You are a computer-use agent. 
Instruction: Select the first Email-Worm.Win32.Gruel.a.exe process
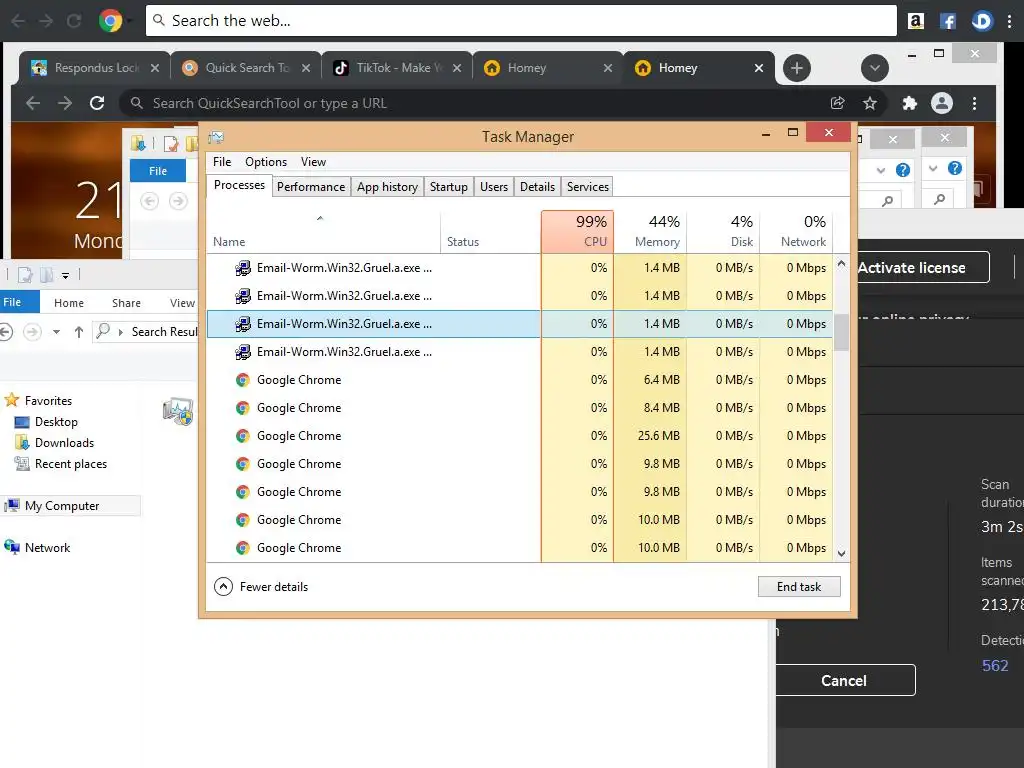pyautogui.click(x=519, y=268)
